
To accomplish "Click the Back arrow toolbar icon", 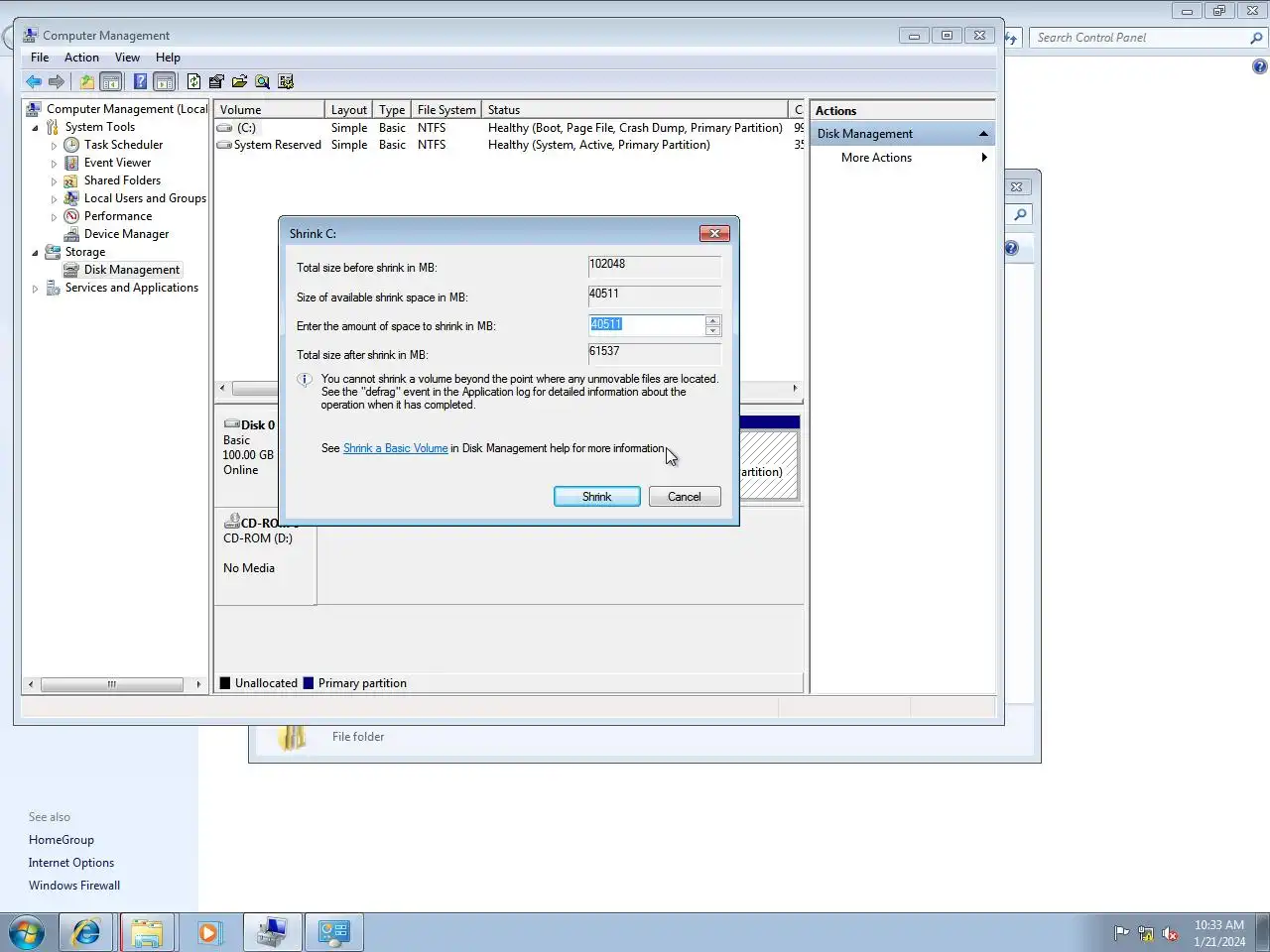I will (x=34, y=82).
